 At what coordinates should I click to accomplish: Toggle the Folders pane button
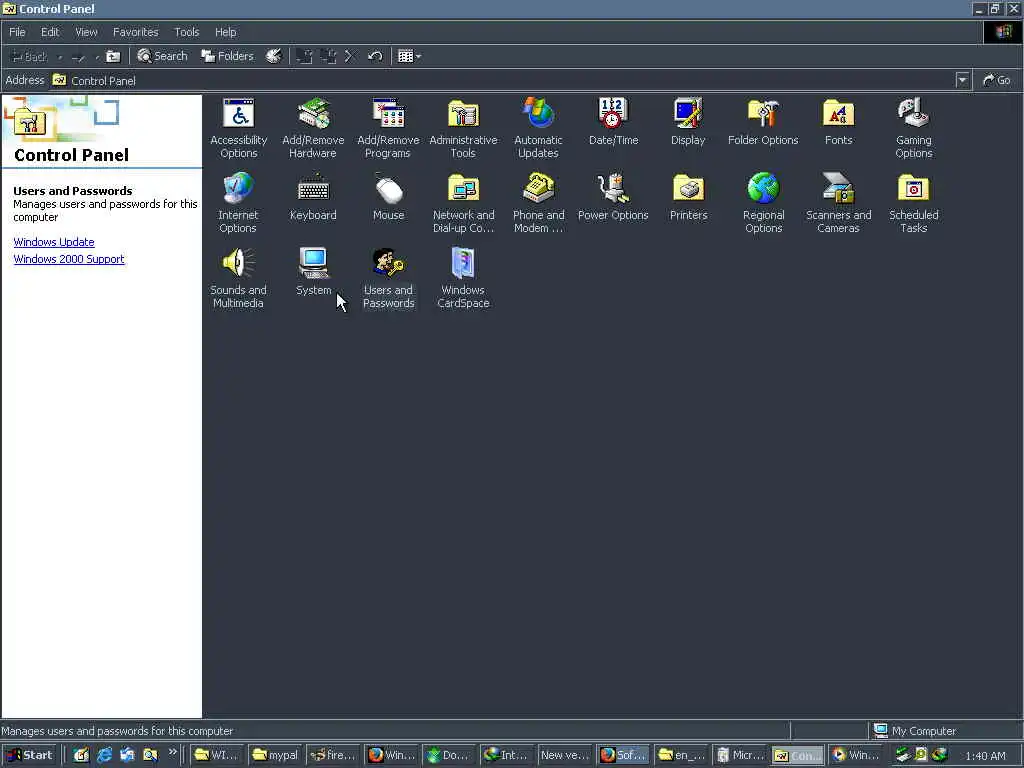click(227, 56)
